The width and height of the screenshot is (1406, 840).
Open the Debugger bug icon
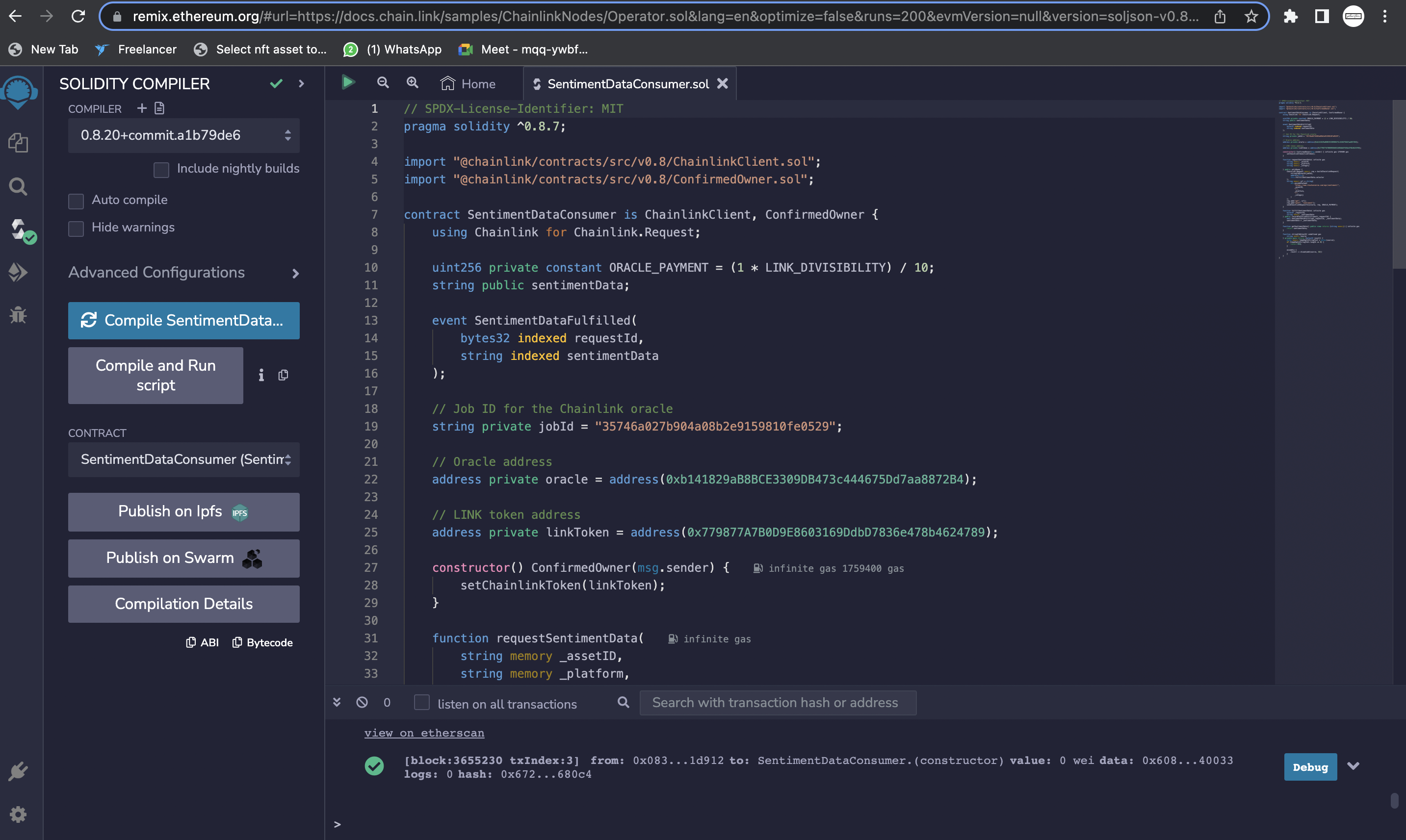[x=18, y=315]
